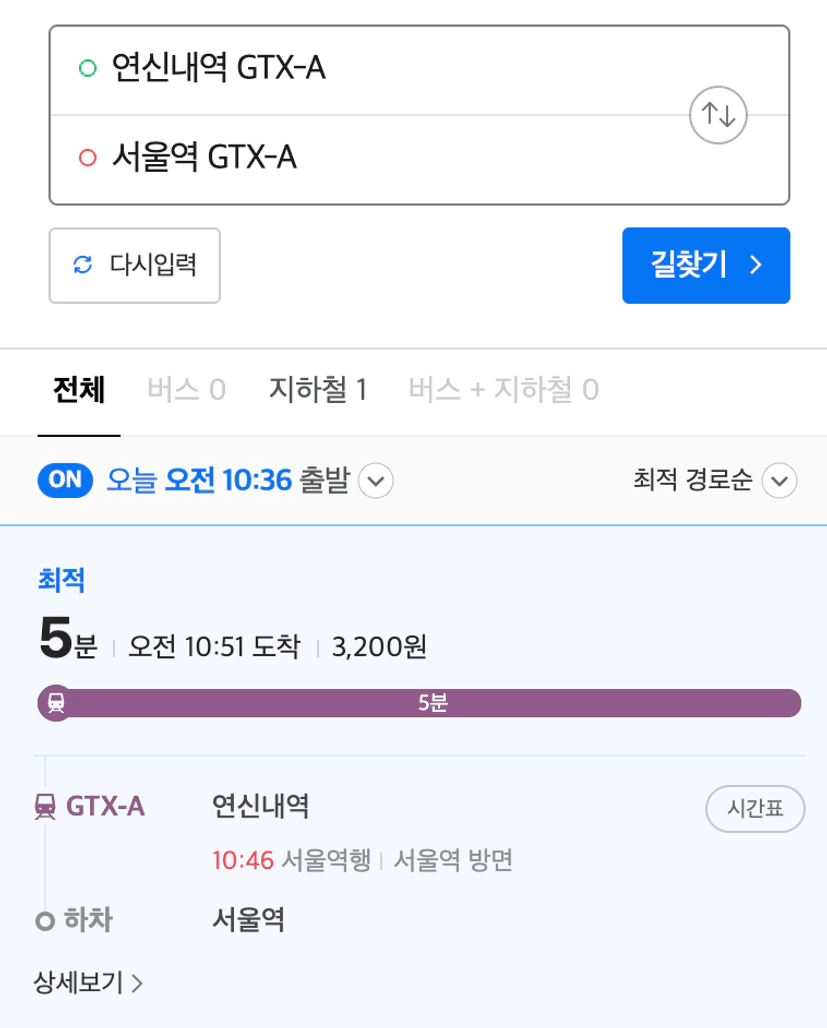Image resolution: width=827 pixels, height=1028 pixels.
Task: Click the 하차 alighting circle marker
Action: click(x=44, y=921)
